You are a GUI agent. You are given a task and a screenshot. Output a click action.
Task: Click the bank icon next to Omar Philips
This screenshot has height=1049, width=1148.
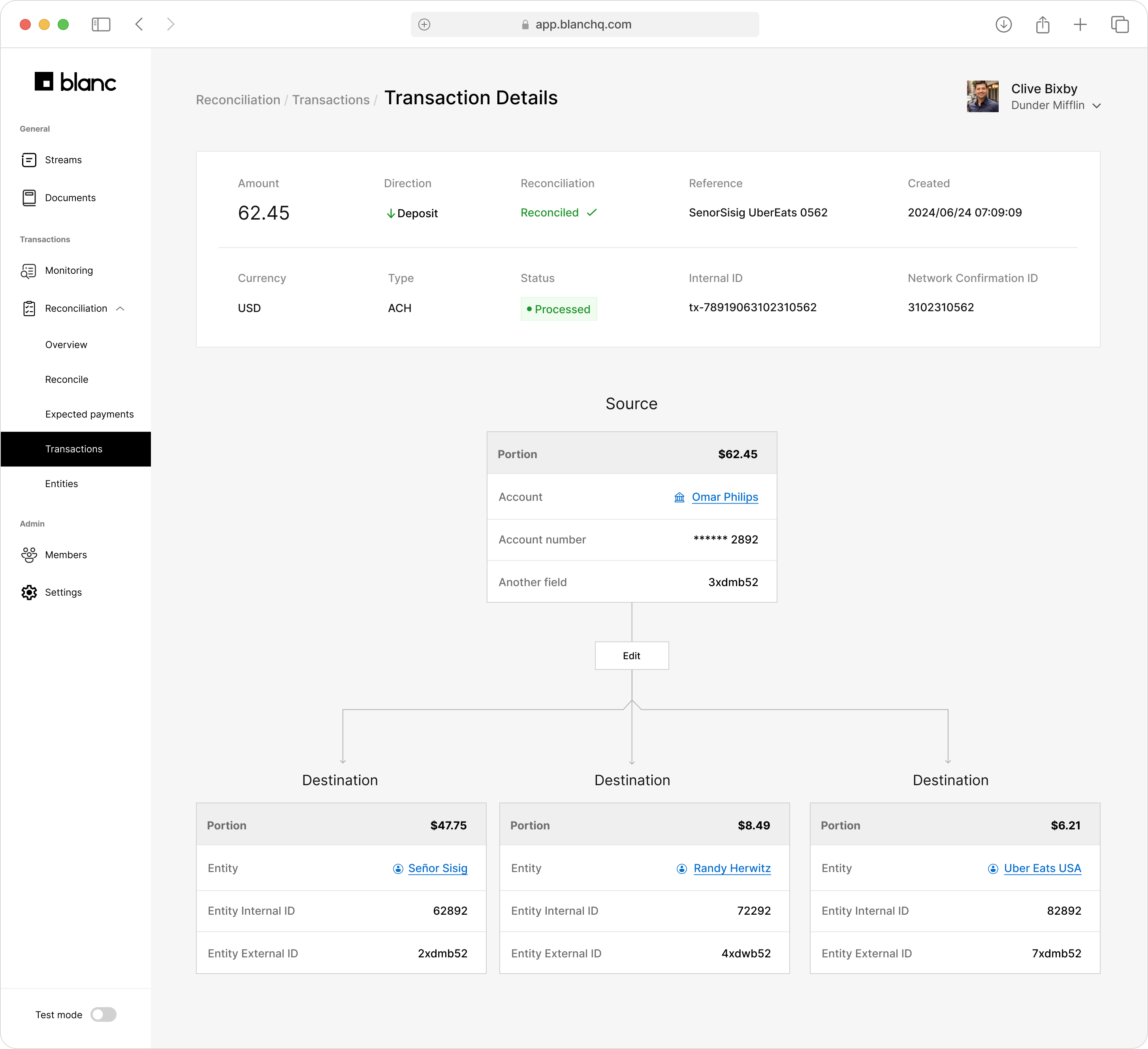(679, 498)
